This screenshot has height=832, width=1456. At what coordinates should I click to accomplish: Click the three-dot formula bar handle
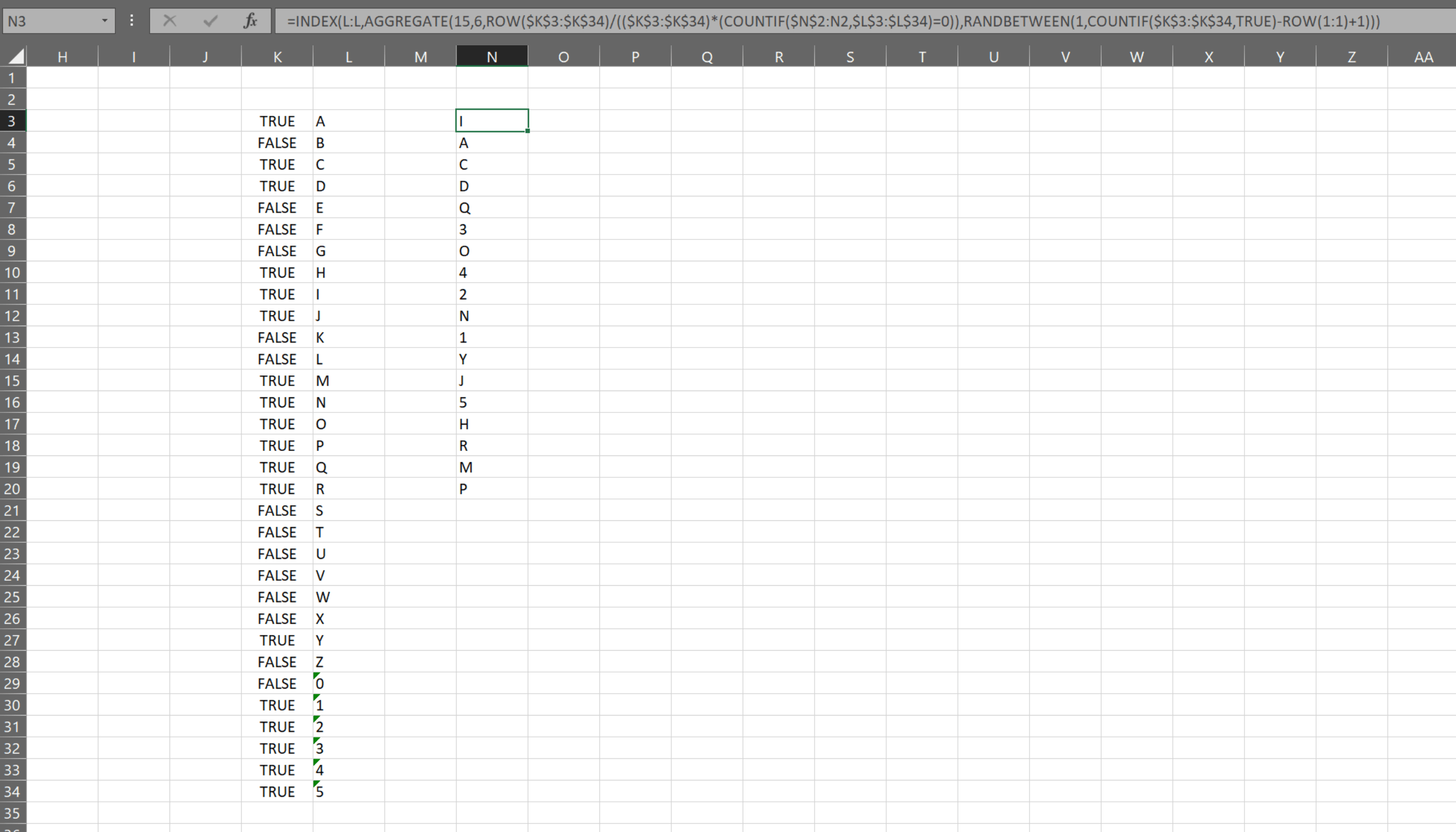tap(132, 21)
